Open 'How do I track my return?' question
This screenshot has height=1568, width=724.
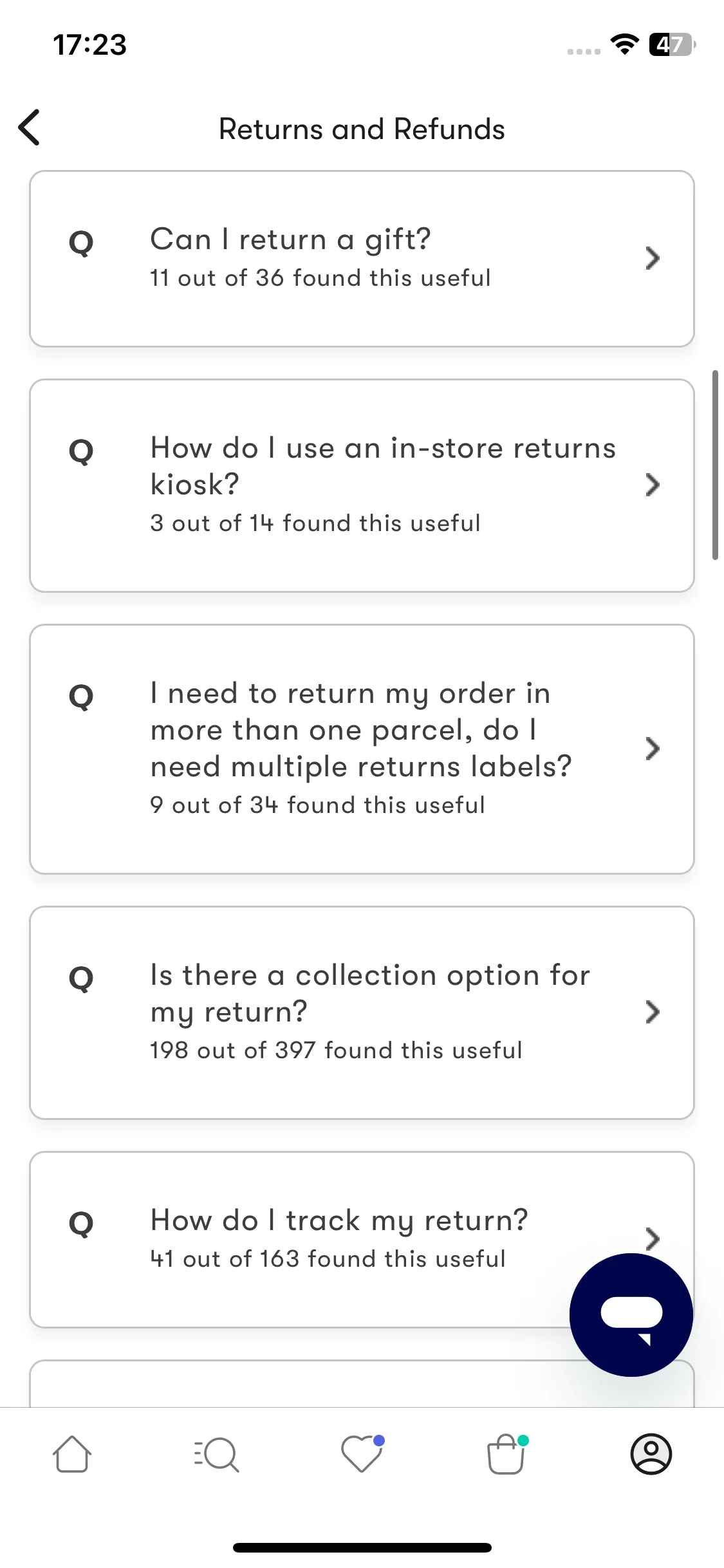pos(362,1240)
